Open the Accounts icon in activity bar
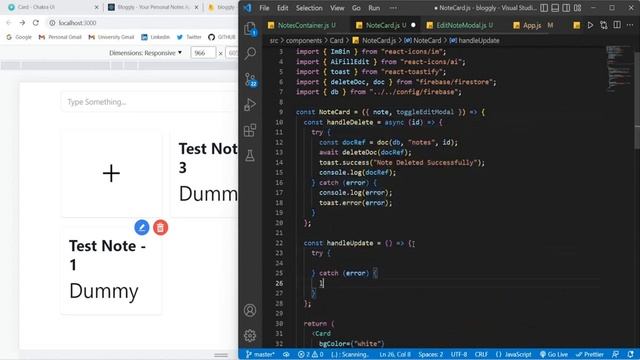This screenshot has height=360, width=640. click(x=250, y=310)
